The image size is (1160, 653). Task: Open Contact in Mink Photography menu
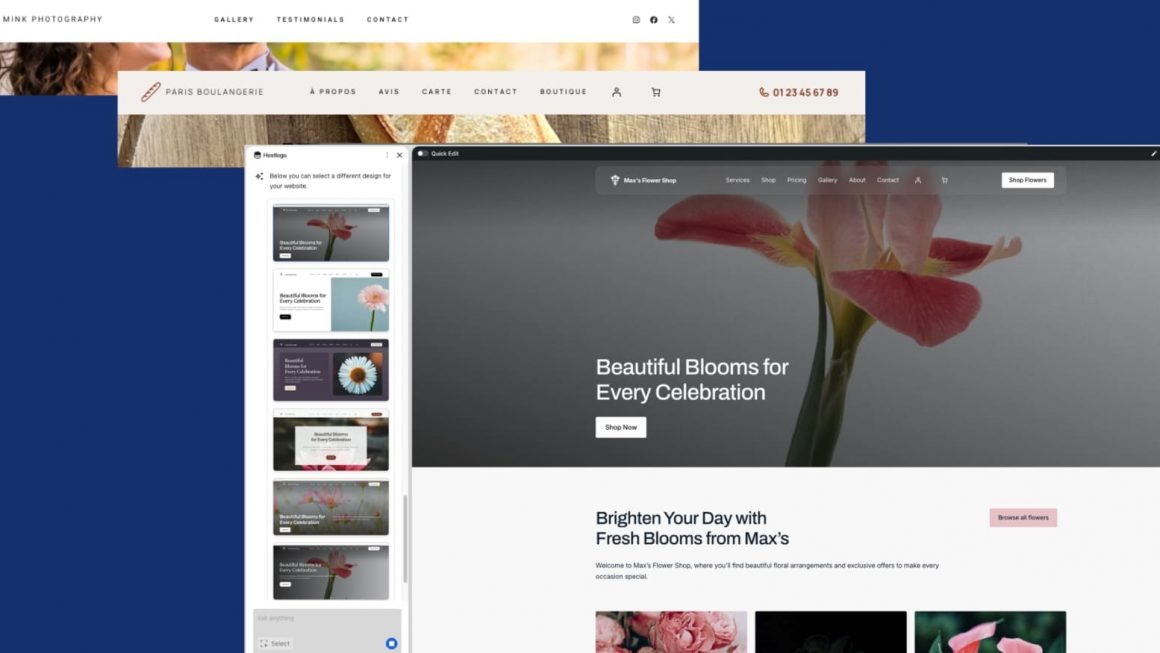click(388, 20)
